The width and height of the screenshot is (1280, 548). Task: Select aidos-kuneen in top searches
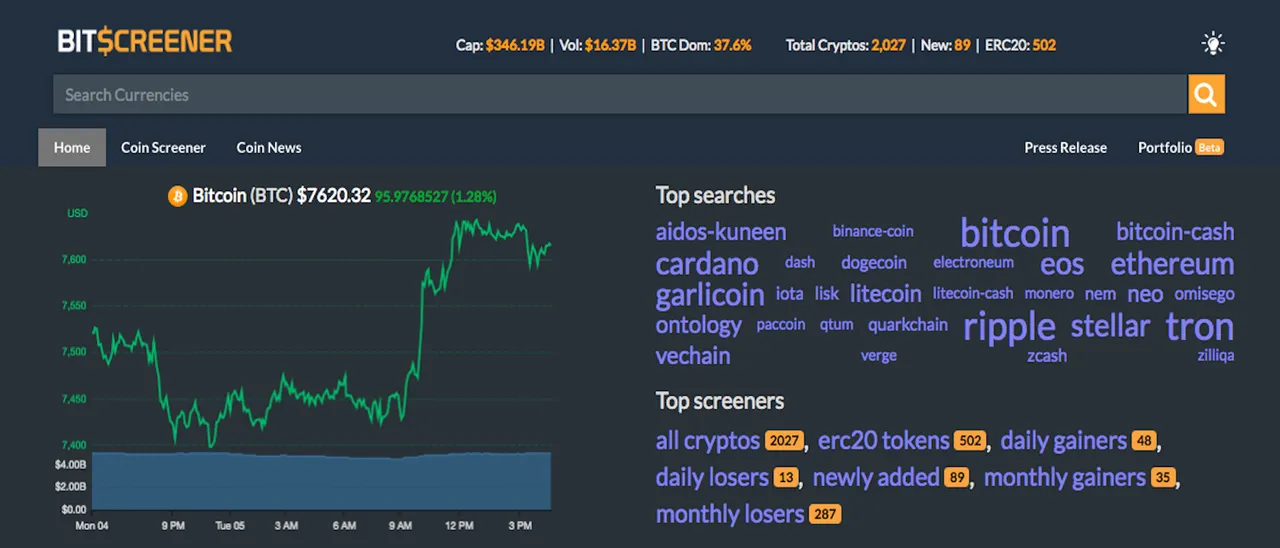pyautogui.click(x=721, y=232)
